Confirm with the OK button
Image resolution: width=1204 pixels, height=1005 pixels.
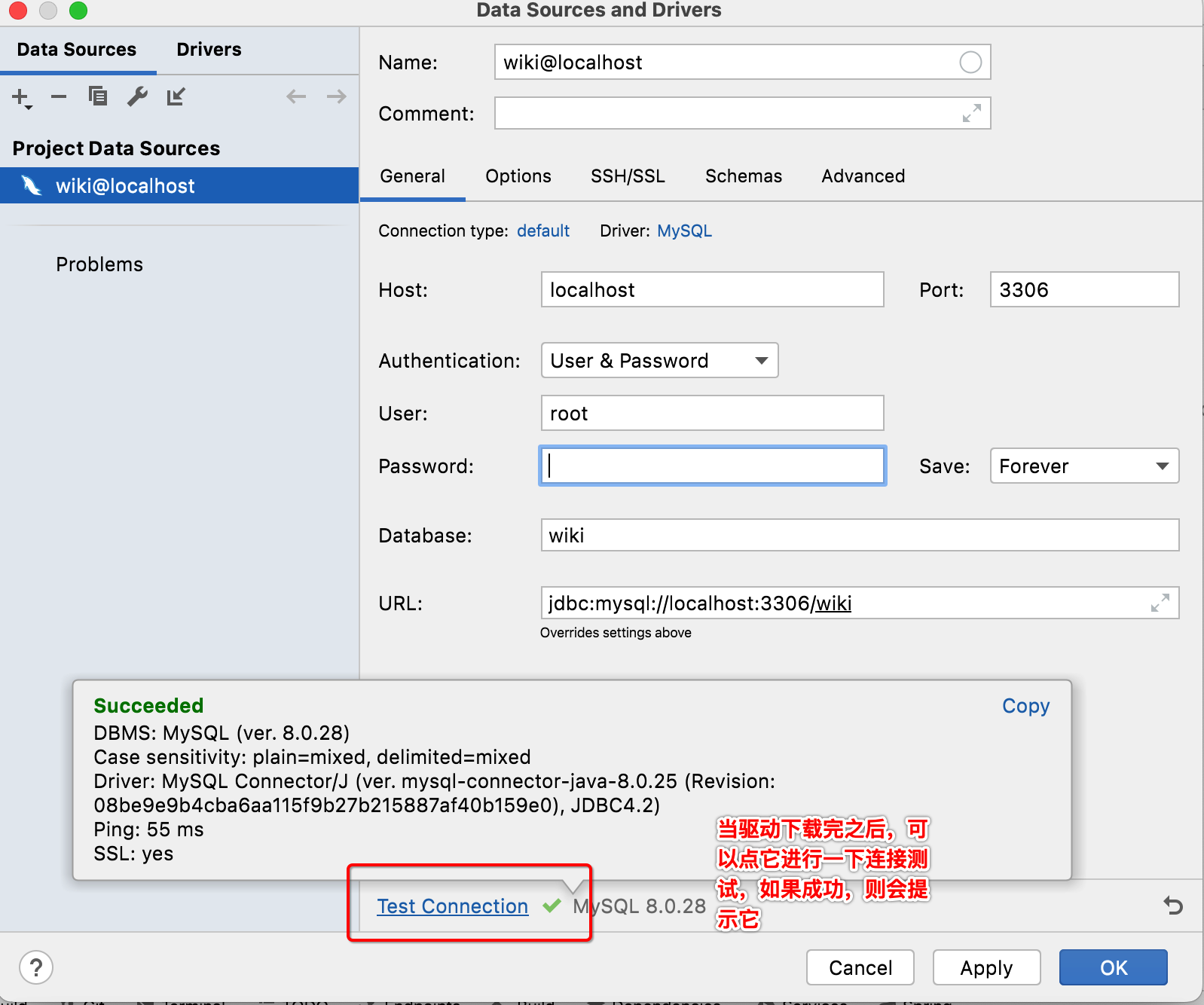(1114, 967)
